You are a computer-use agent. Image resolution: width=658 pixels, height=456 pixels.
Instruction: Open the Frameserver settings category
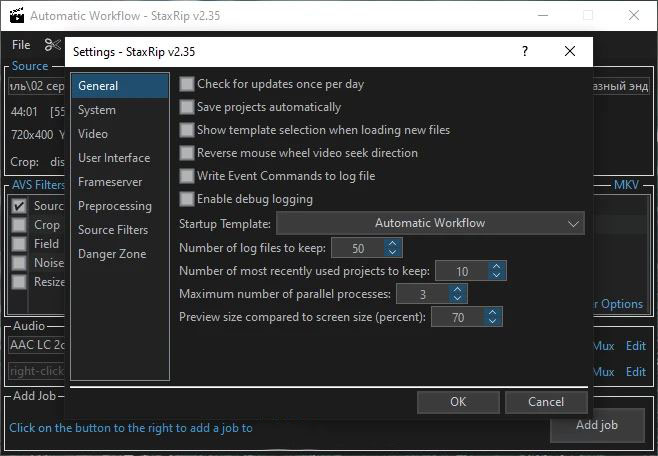[120, 182]
